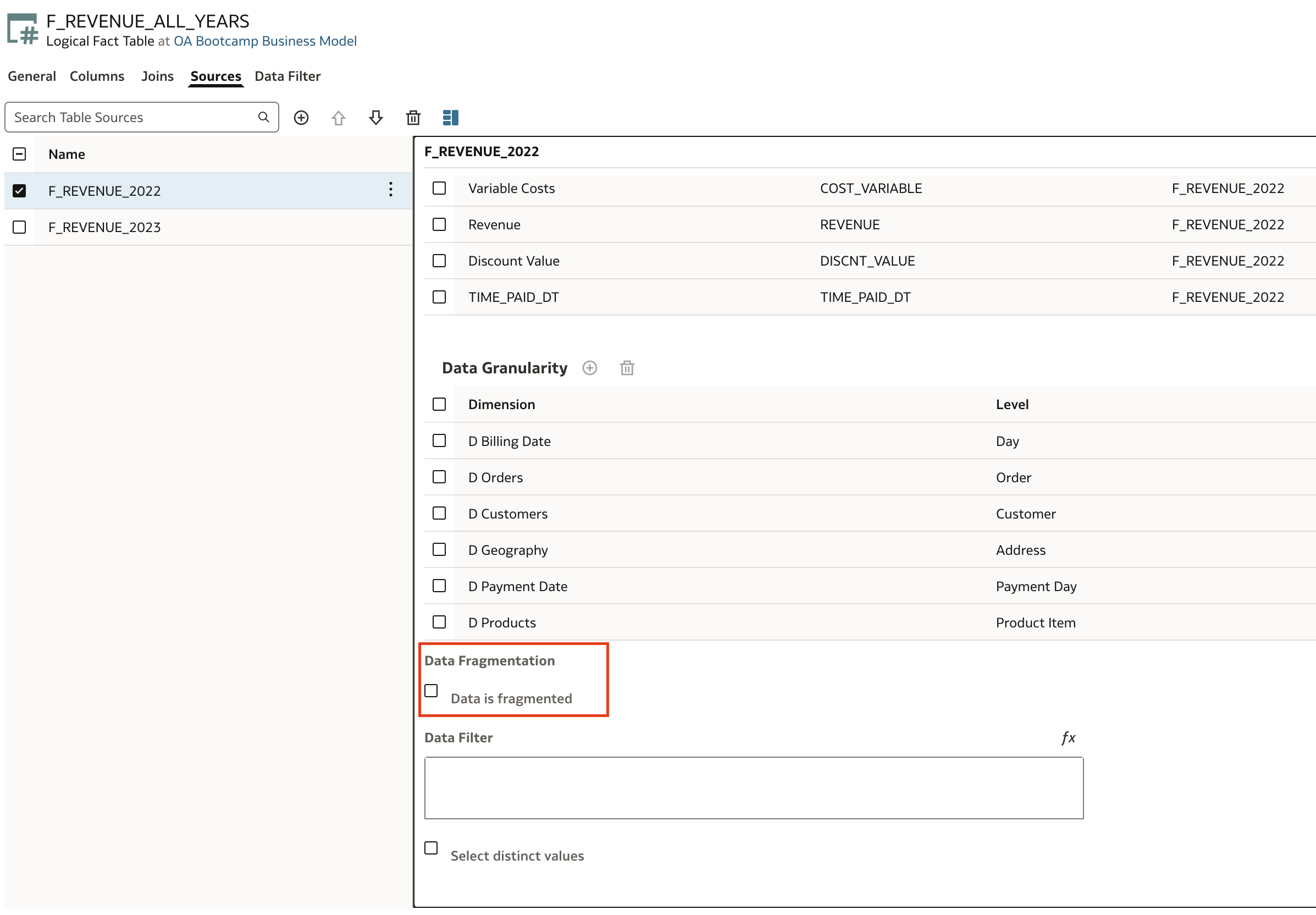Click the delete table source trash icon

413,118
